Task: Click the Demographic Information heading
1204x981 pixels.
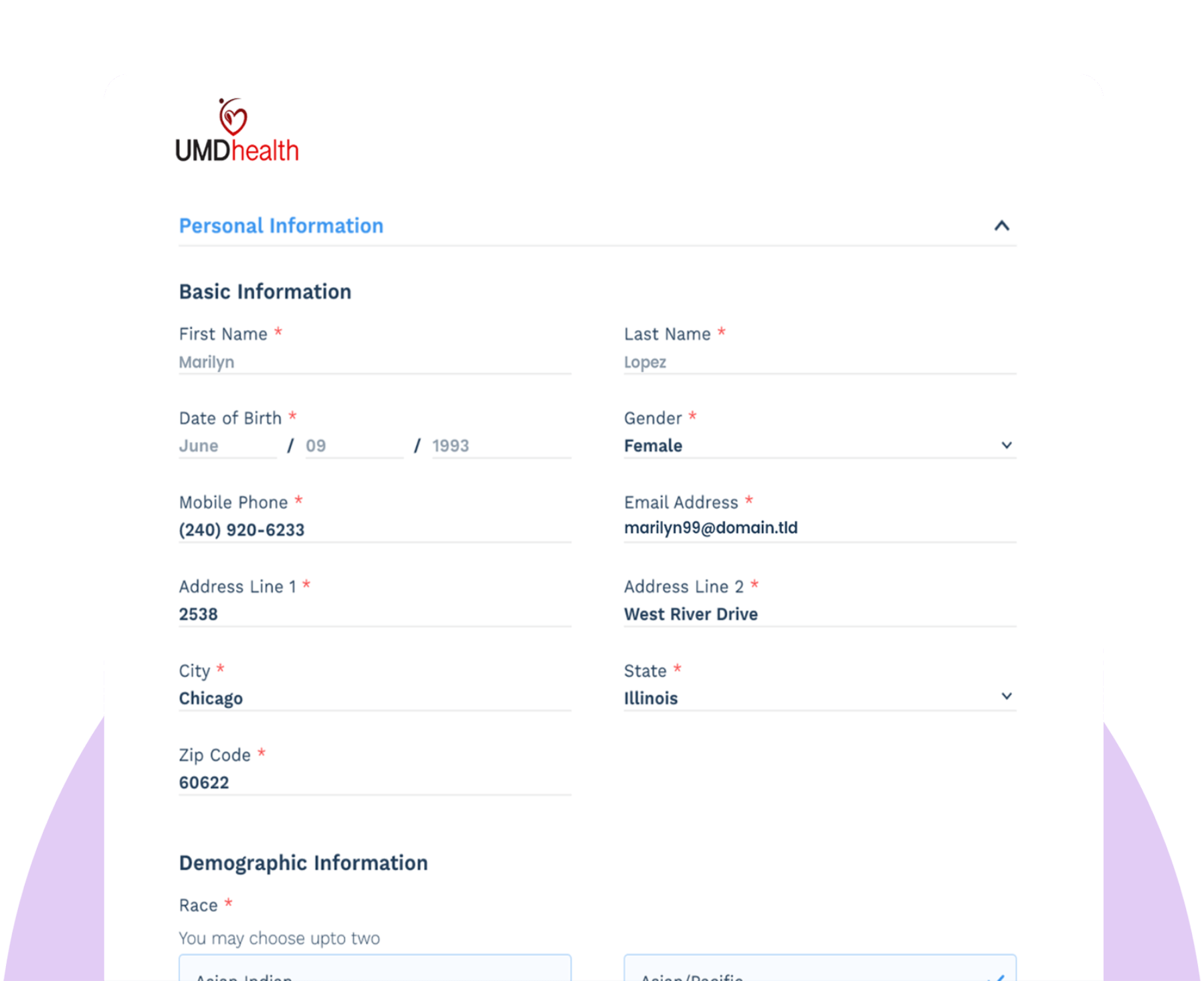Action: (x=303, y=863)
